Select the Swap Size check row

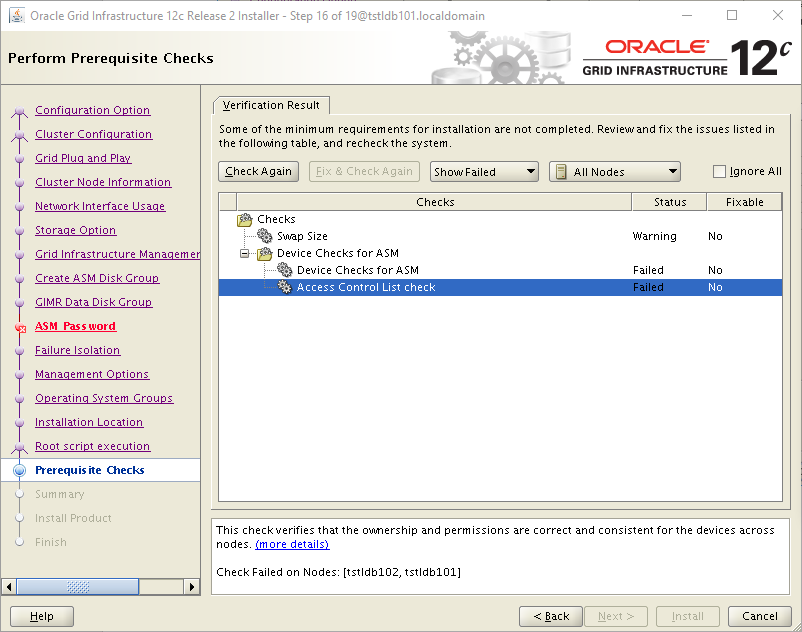pos(500,236)
